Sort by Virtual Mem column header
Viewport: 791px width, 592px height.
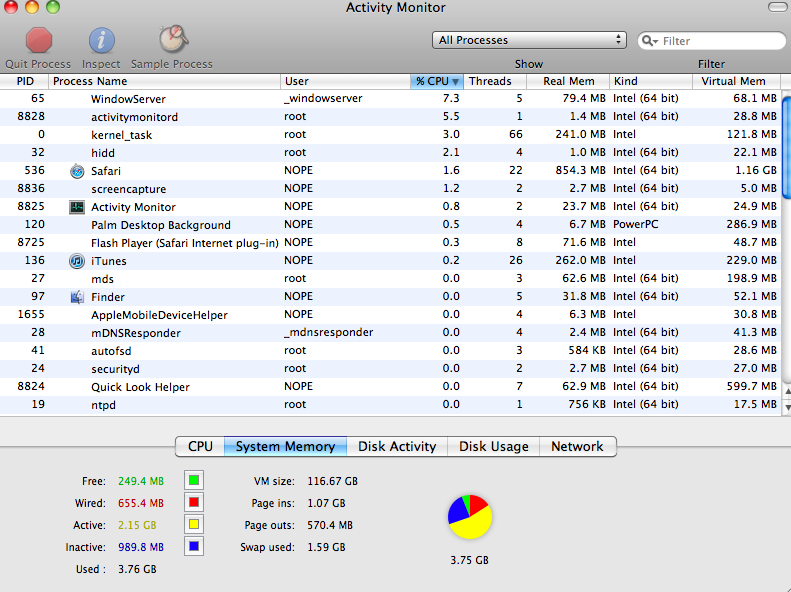(737, 81)
